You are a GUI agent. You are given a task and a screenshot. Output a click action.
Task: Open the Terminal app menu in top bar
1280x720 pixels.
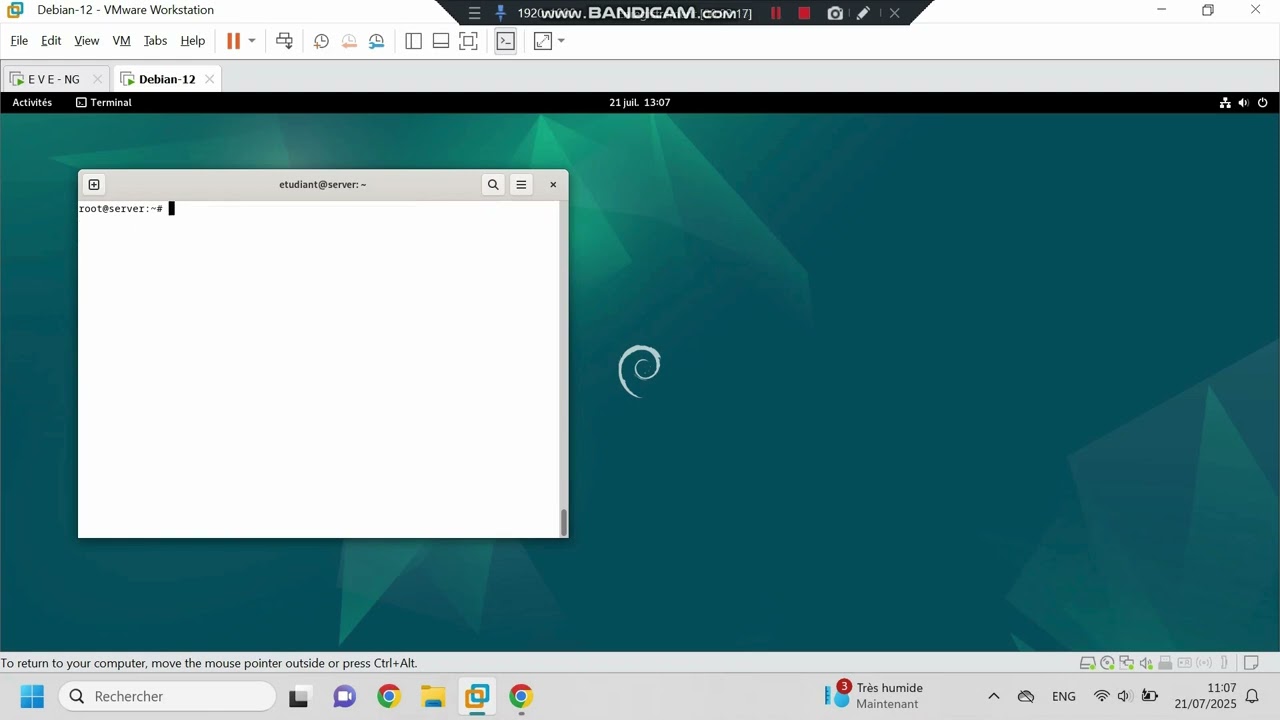pyautogui.click(x=104, y=102)
